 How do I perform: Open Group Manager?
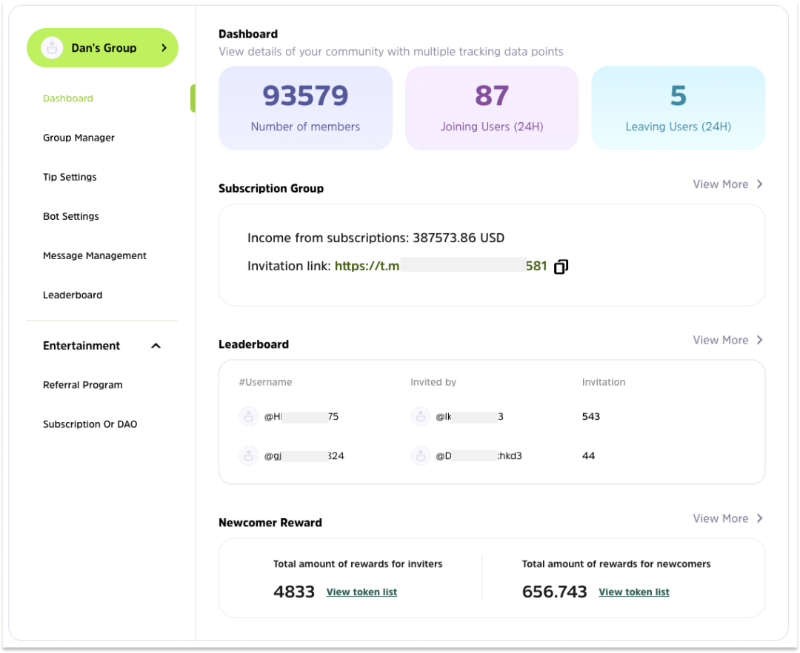[x=79, y=138]
